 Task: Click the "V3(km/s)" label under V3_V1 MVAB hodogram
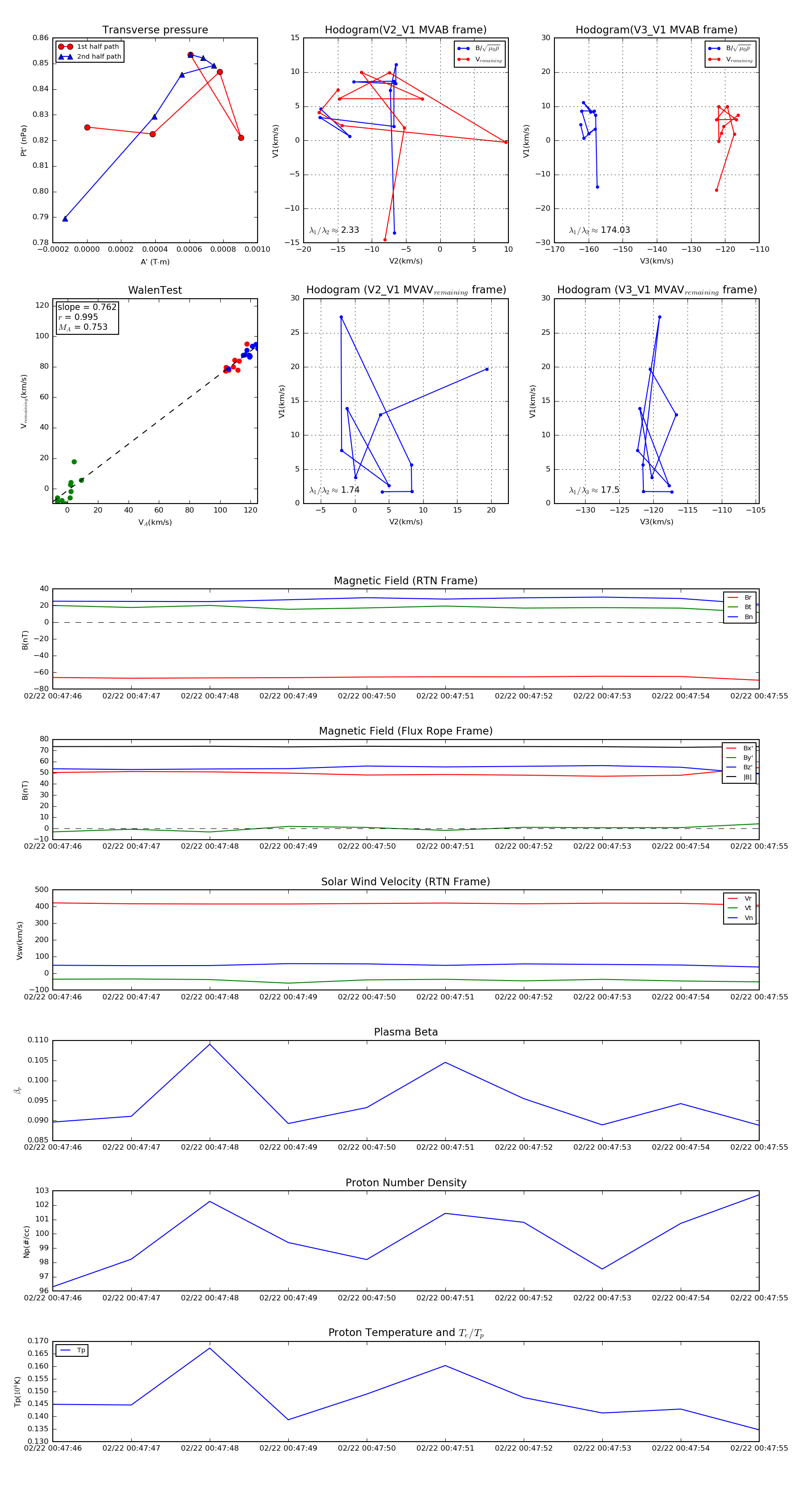coord(656,261)
